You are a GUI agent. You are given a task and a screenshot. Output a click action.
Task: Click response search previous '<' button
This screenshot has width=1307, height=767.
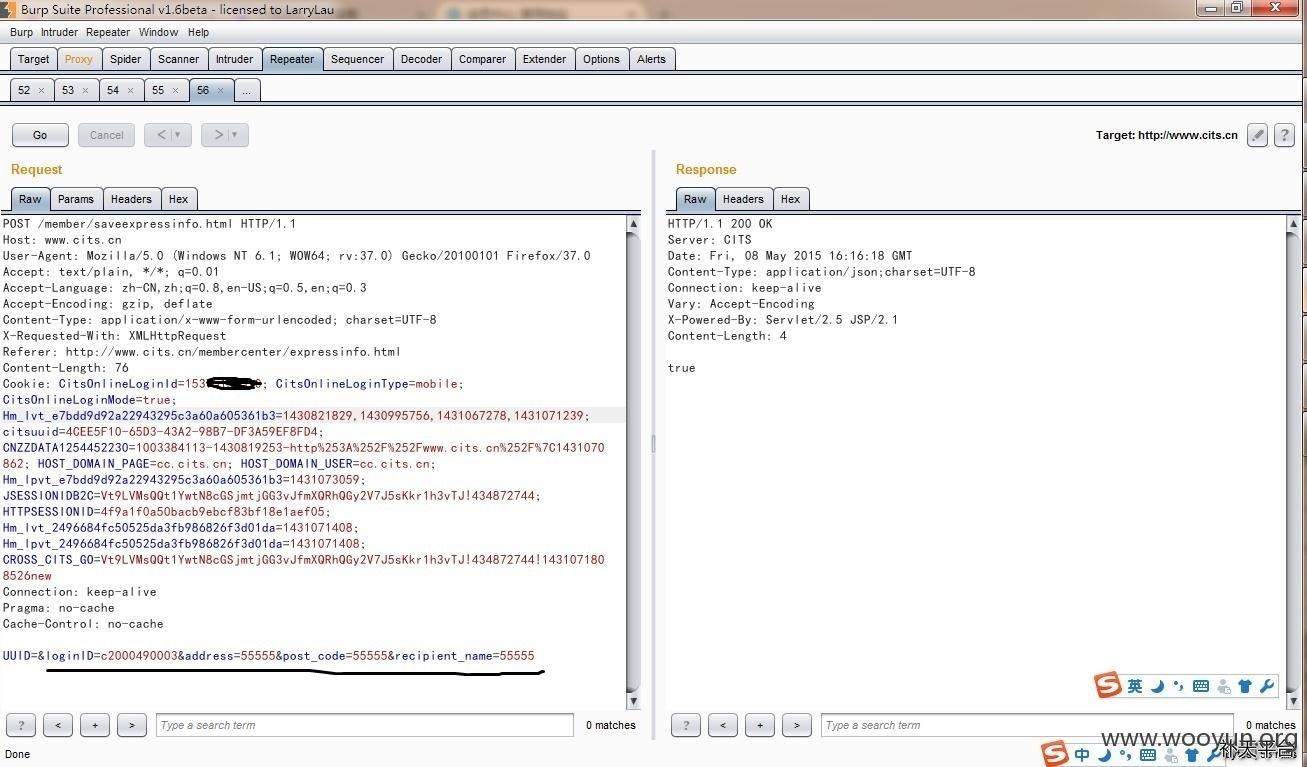click(x=723, y=725)
